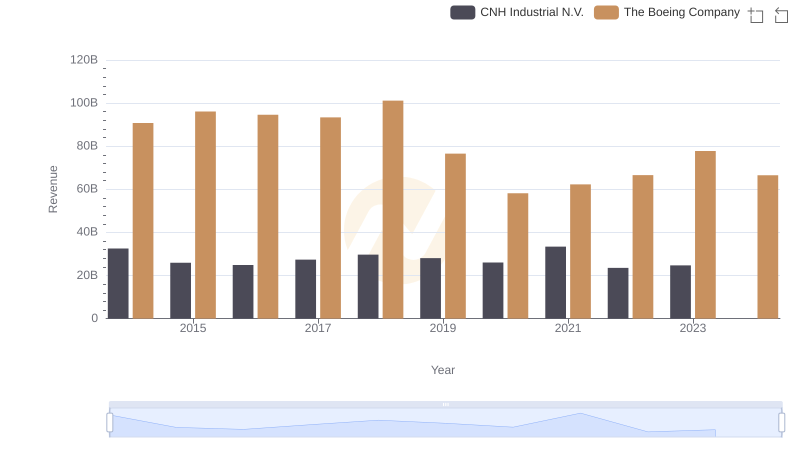Click the 120B y-axis label
Image resolution: width=800 pixels, height=461 pixels.
click(84, 60)
